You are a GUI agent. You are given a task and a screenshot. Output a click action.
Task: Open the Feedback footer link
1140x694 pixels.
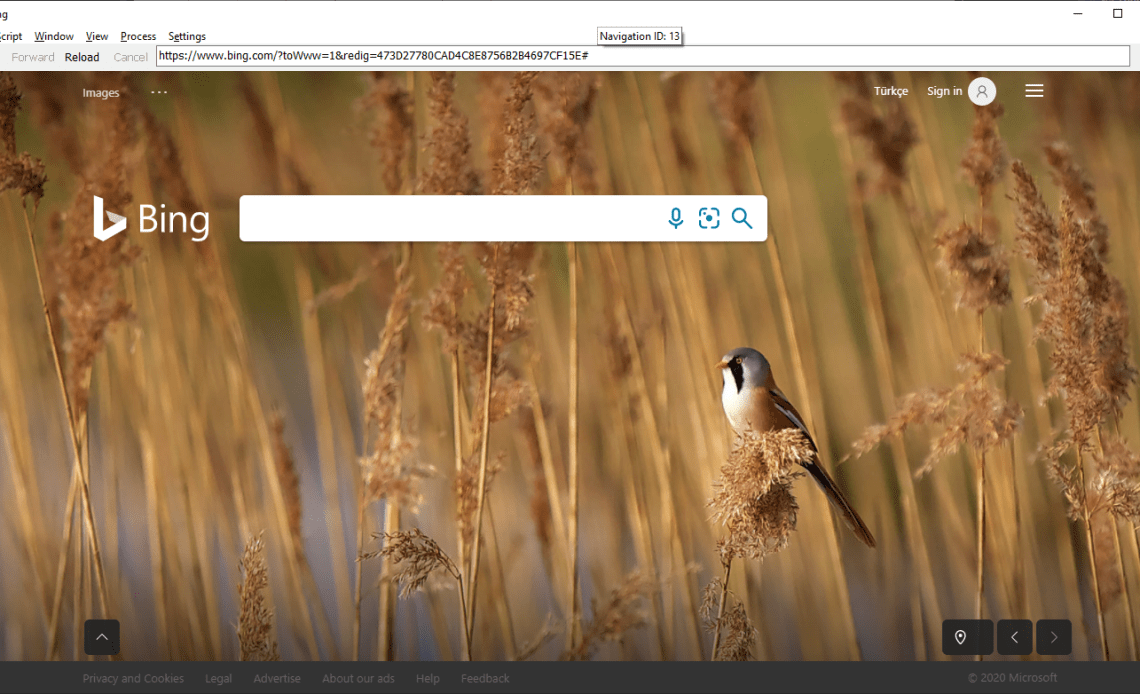[x=485, y=678]
